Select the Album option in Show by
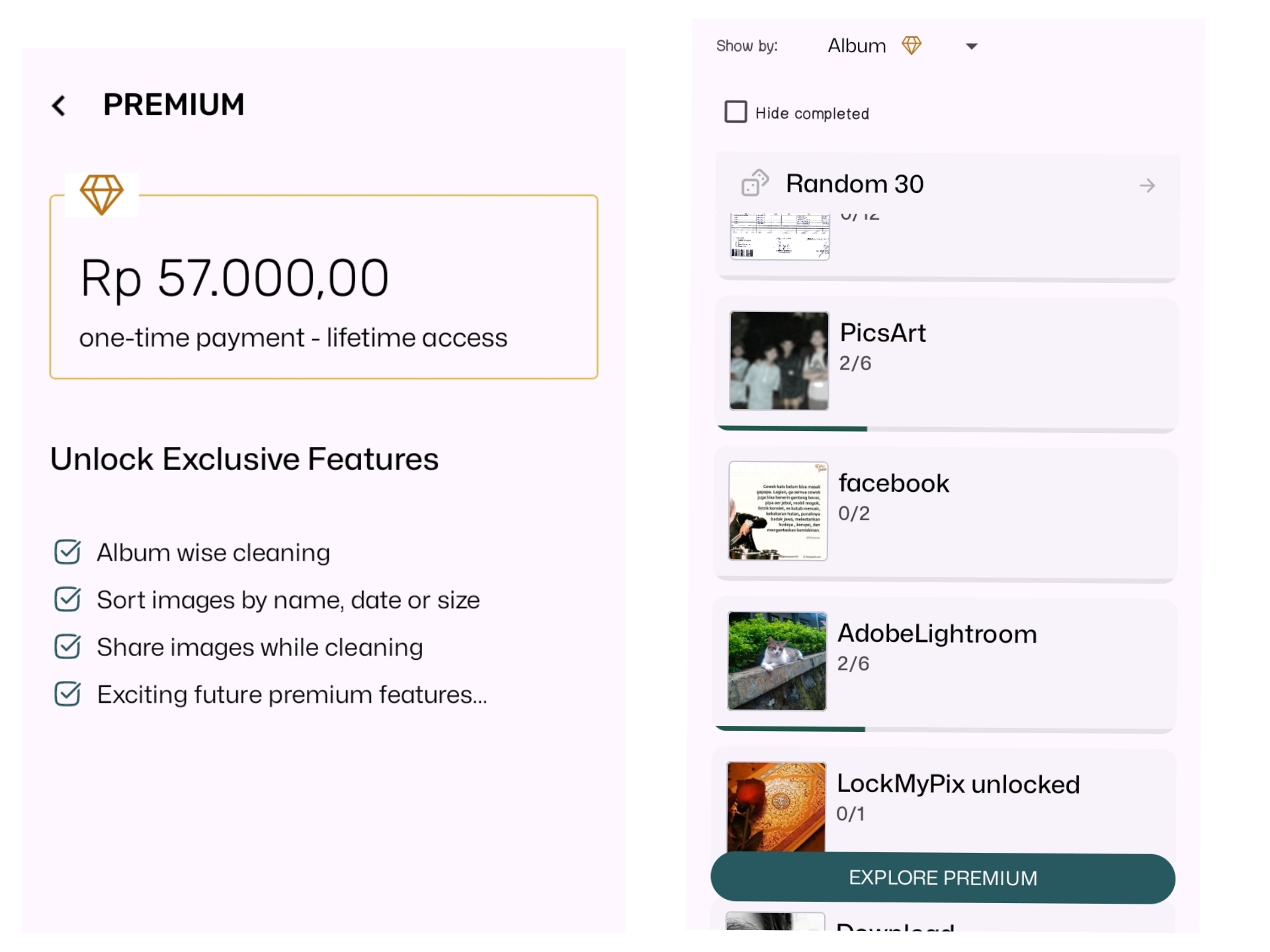Image resolution: width=1270 pixels, height=952 pixels. click(x=857, y=46)
